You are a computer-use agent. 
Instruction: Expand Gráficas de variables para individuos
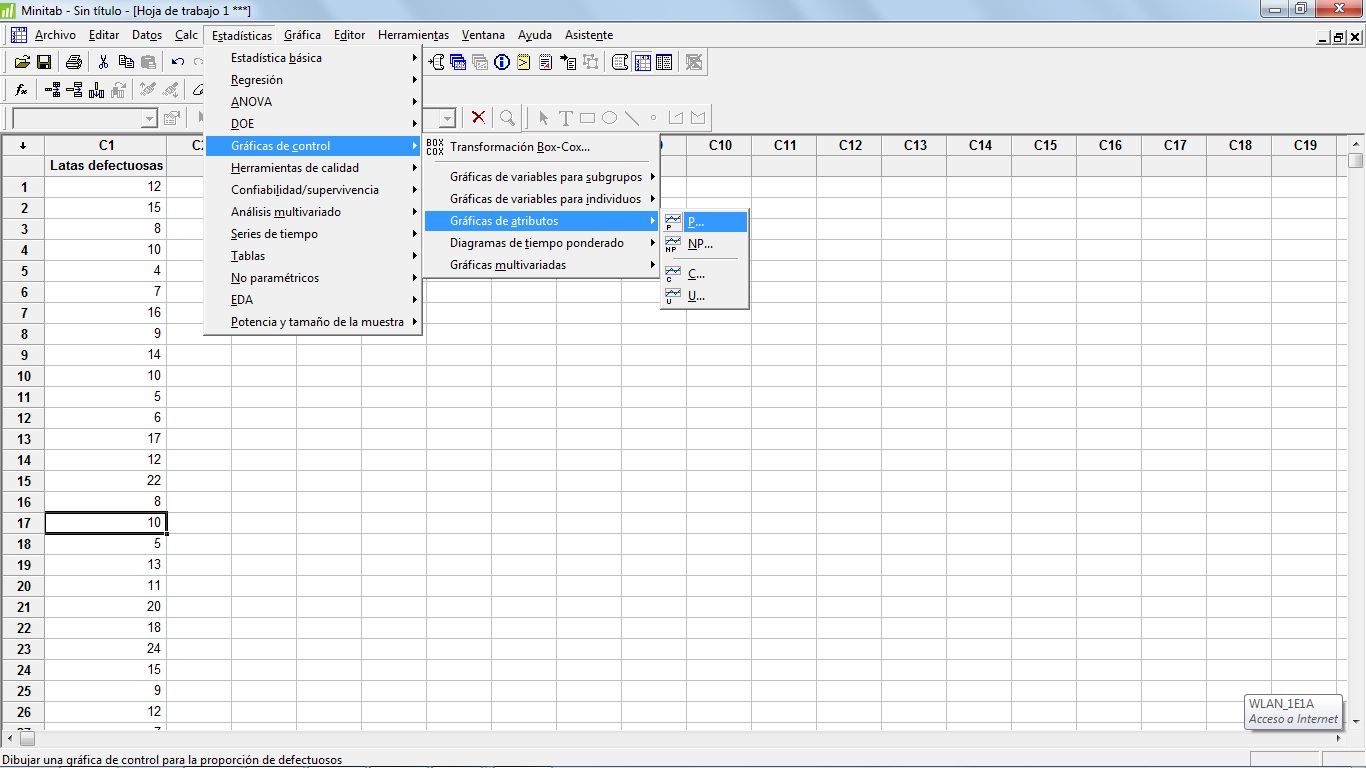coord(542,199)
